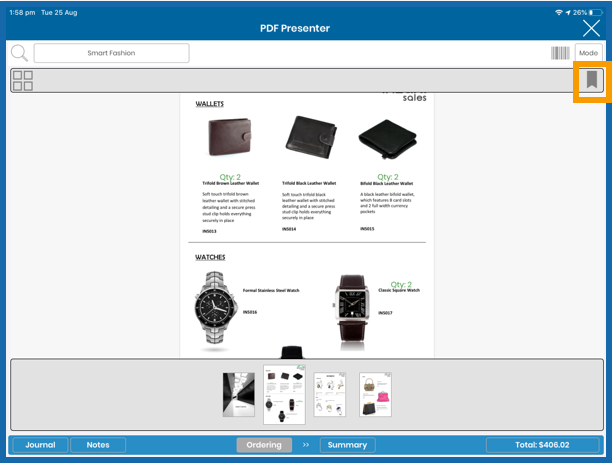Viewport: 612px width, 463px height.
Task: Click the Smart Fashion search field
Action: 112,53
